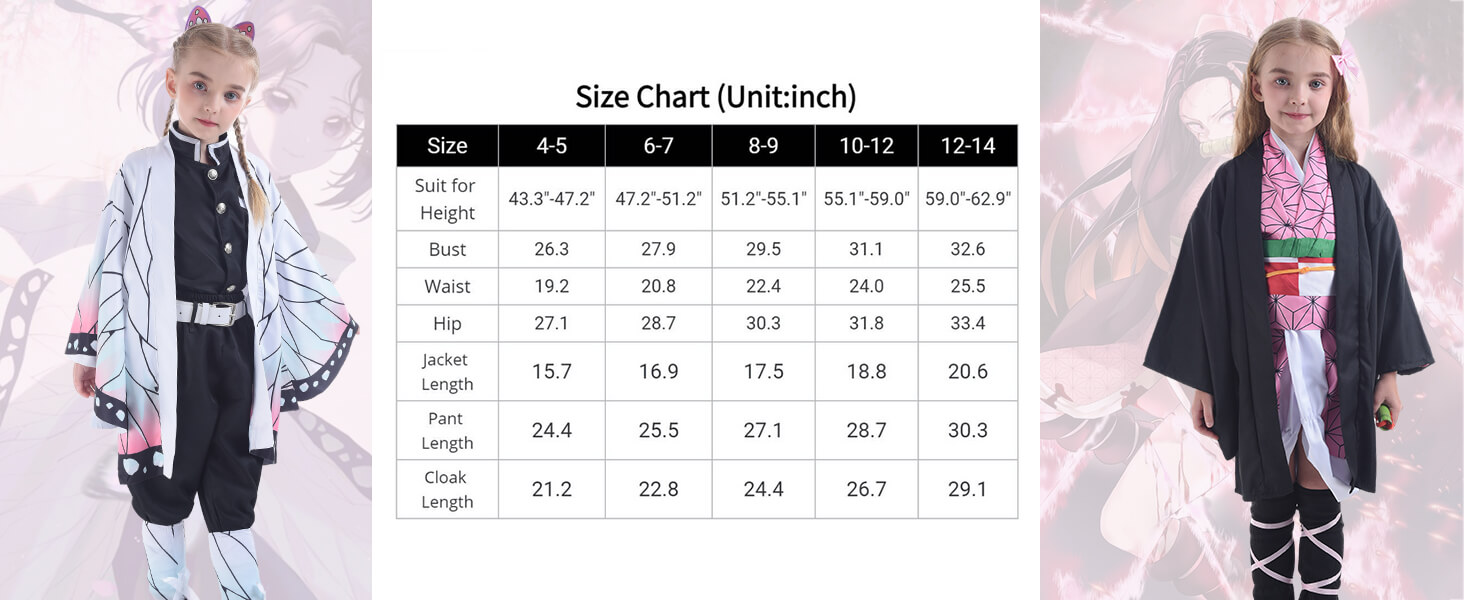Screen dimensions: 1464x600
Task: Click the Bust row label
Action: point(447,249)
